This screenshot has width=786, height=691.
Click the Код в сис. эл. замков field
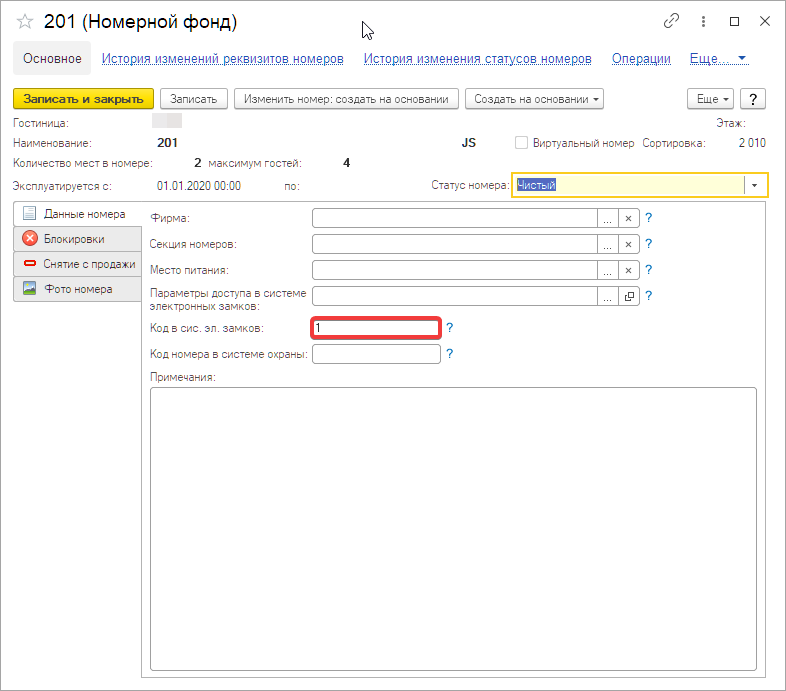[376, 328]
